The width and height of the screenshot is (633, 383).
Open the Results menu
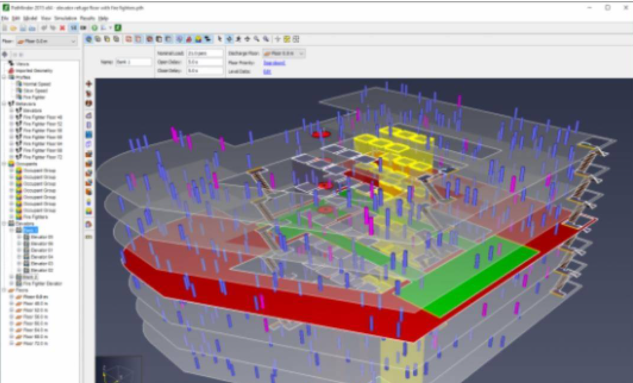click(87, 18)
